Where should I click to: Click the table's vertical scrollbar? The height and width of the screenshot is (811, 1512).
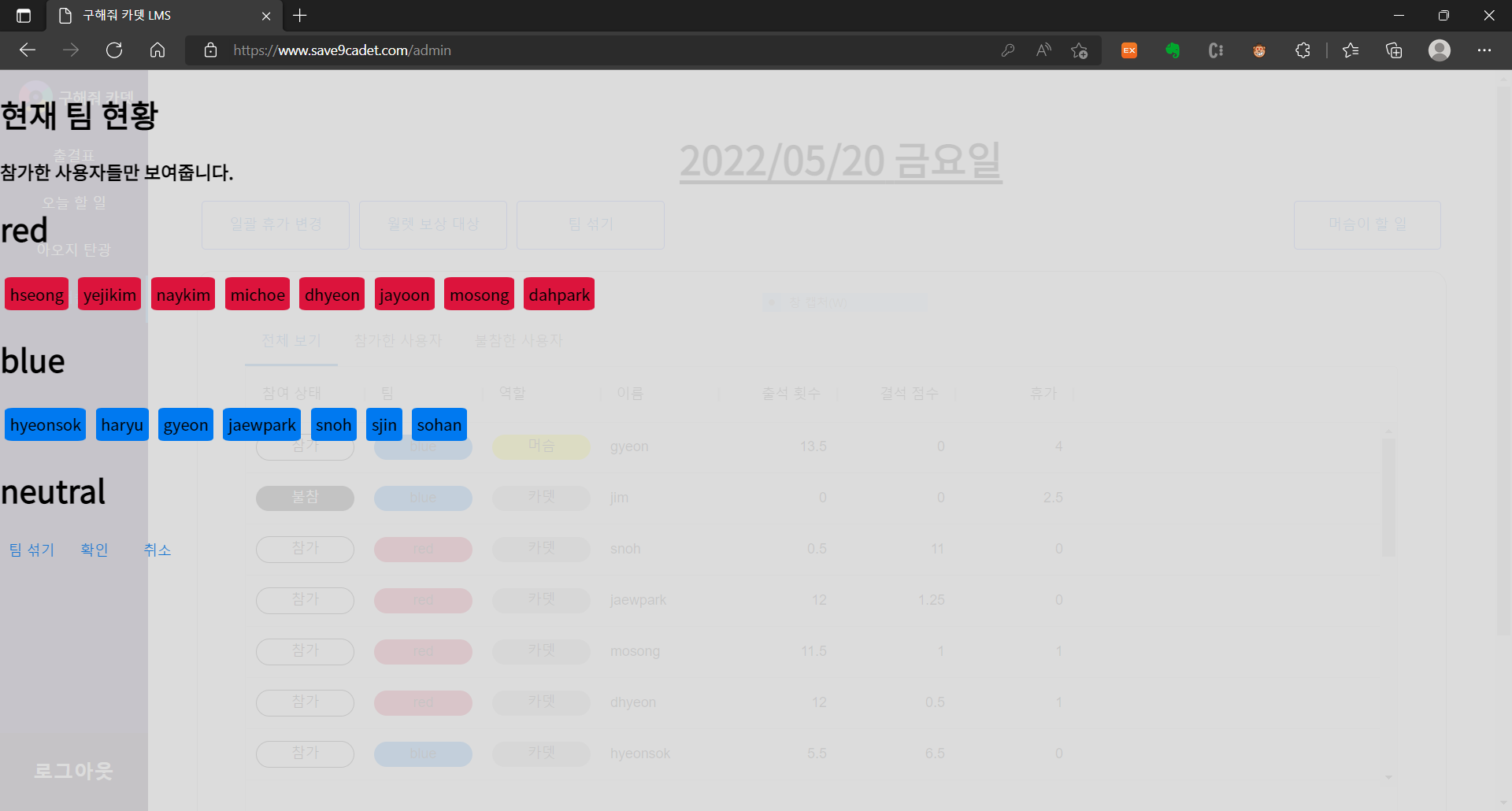tap(1388, 496)
